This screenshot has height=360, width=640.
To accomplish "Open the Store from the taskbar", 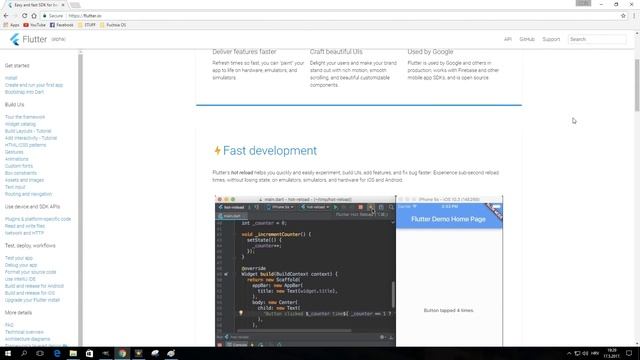I will 89,353.
